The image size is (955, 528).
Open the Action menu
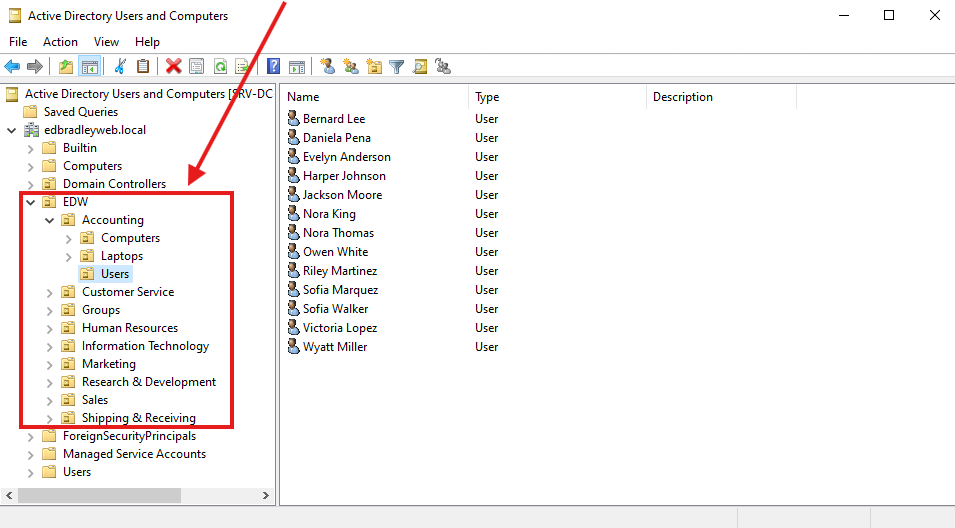tap(60, 41)
